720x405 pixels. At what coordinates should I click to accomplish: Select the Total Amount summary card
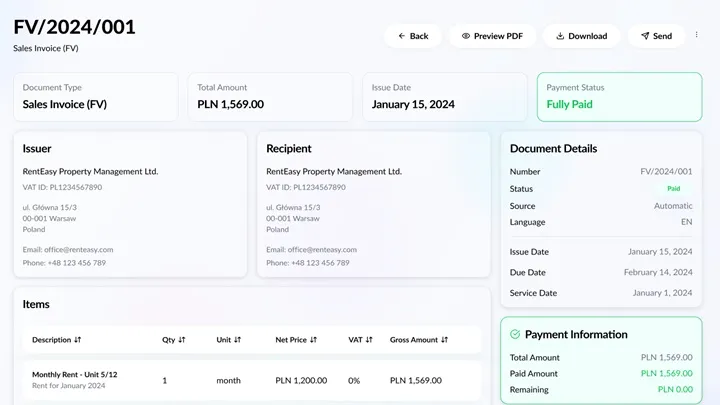click(270, 96)
